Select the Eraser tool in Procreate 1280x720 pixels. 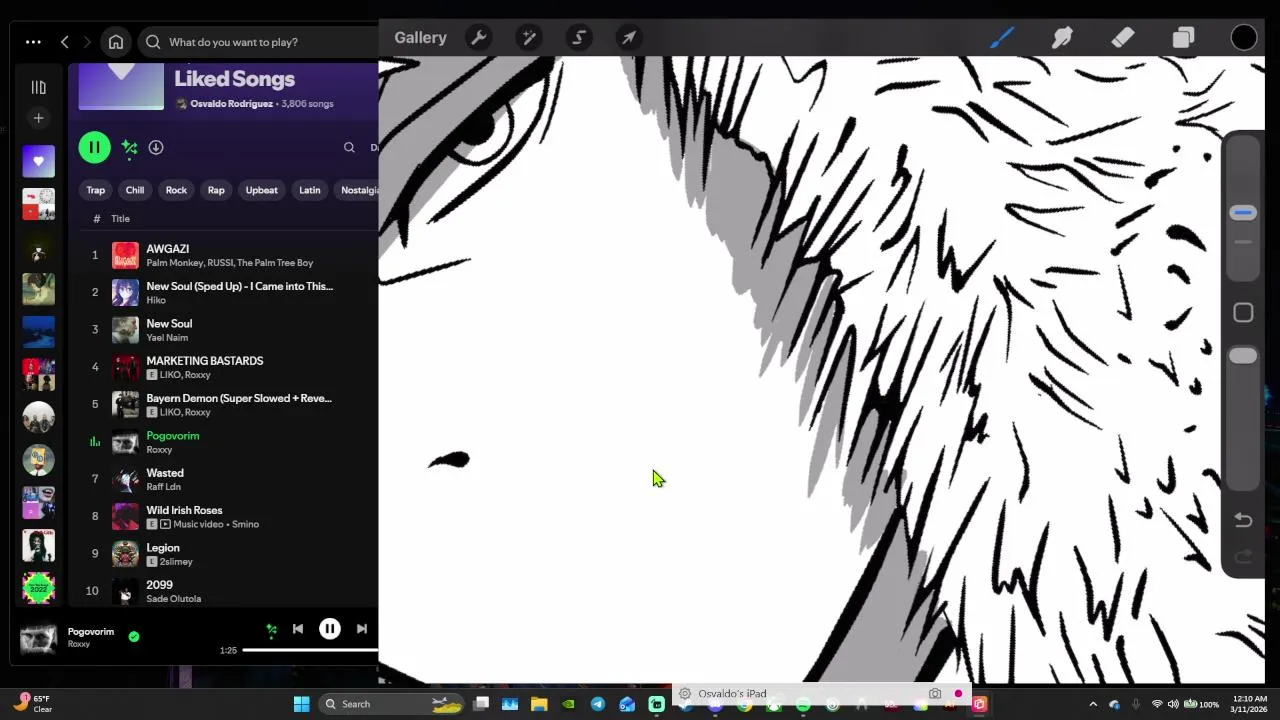click(1122, 38)
